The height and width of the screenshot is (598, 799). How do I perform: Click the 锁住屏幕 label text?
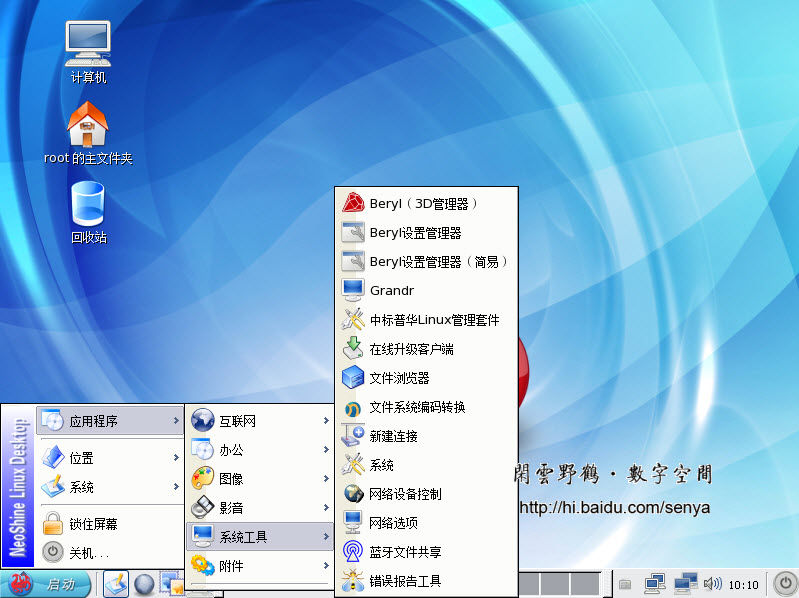(93, 524)
